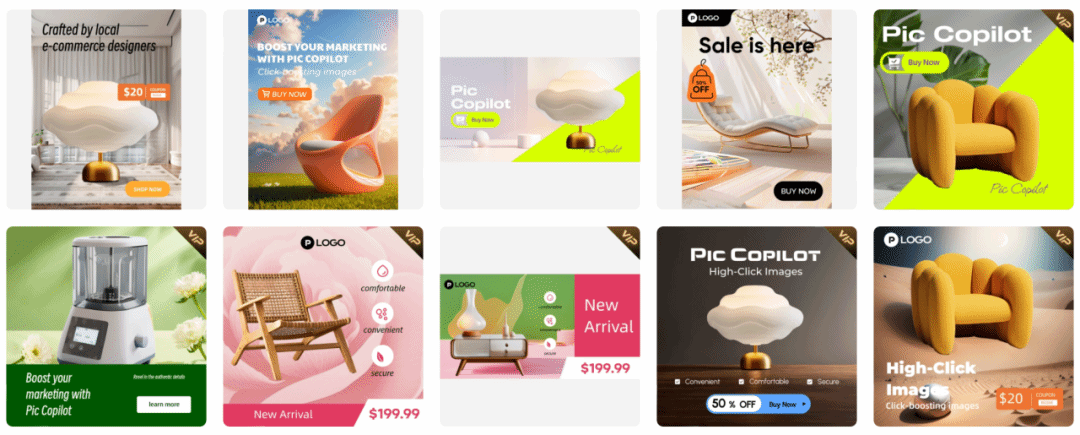The height and width of the screenshot is (435, 1080).
Task: Click the comfortable icon on the pink template
Action: click(382, 270)
